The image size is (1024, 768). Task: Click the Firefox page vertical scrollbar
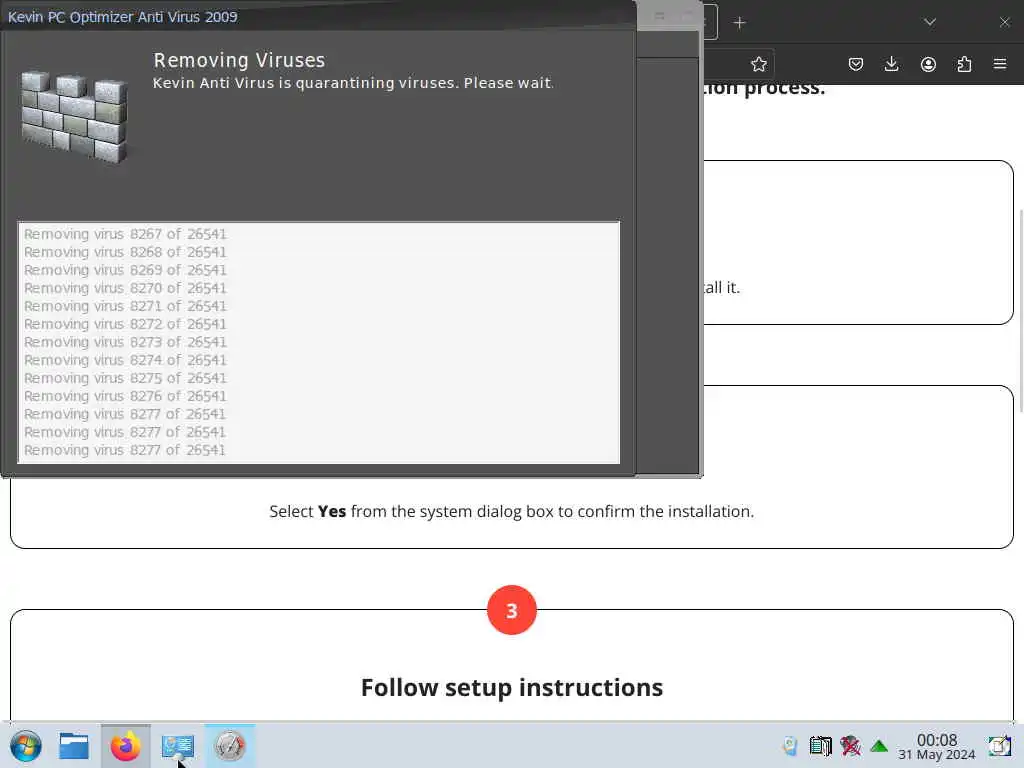coord(1020,310)
